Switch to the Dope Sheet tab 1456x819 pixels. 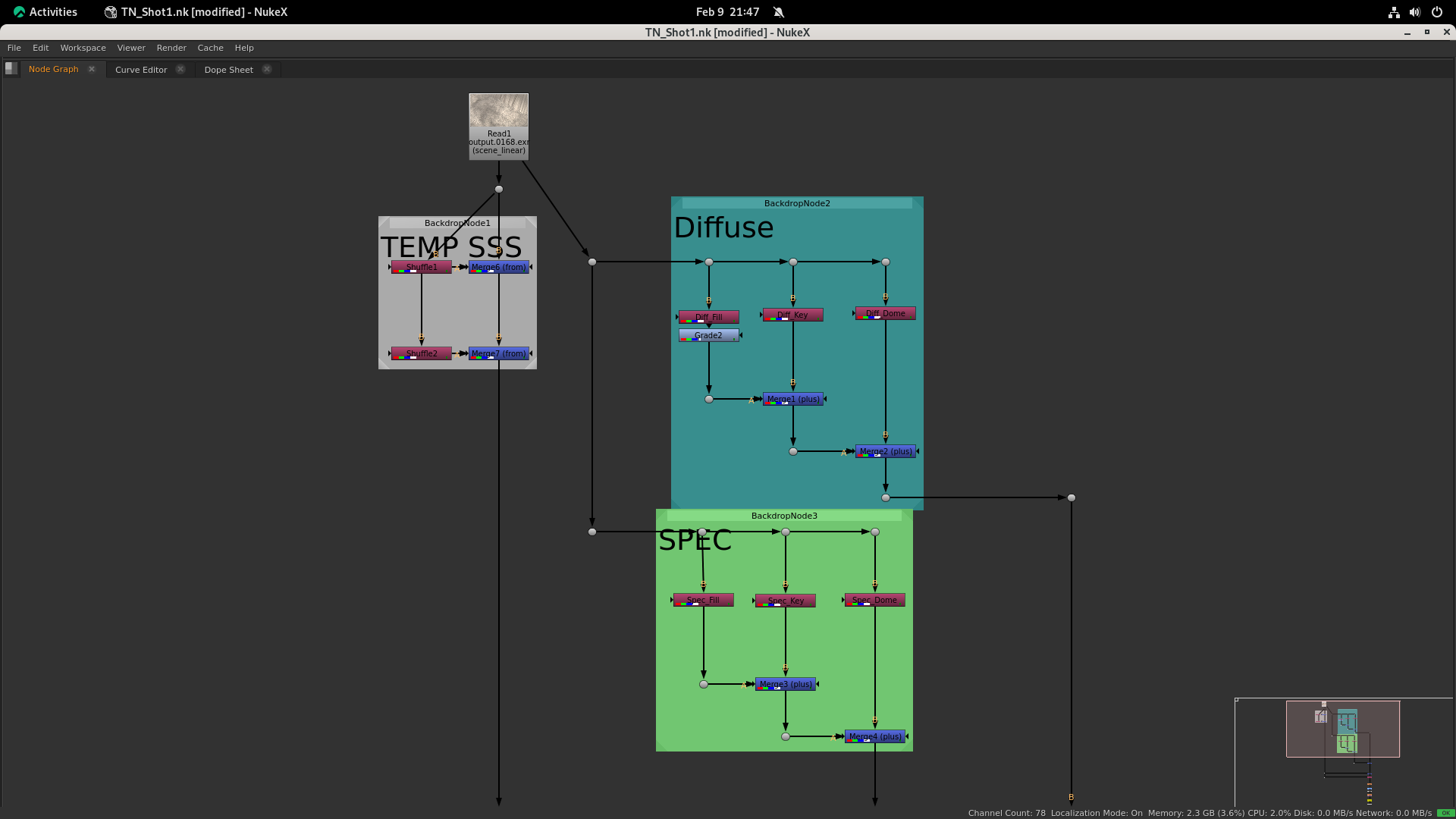pos(228,70)
